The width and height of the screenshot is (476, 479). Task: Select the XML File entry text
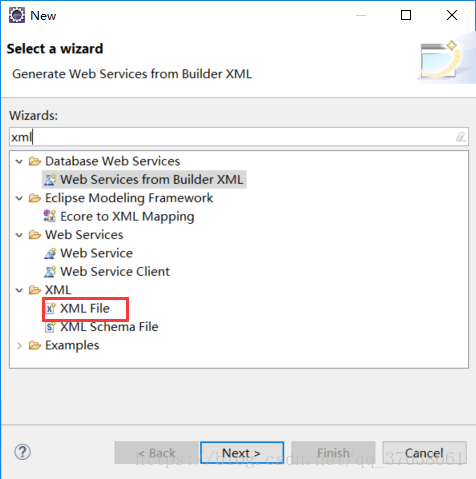click(x=85, y=309)
